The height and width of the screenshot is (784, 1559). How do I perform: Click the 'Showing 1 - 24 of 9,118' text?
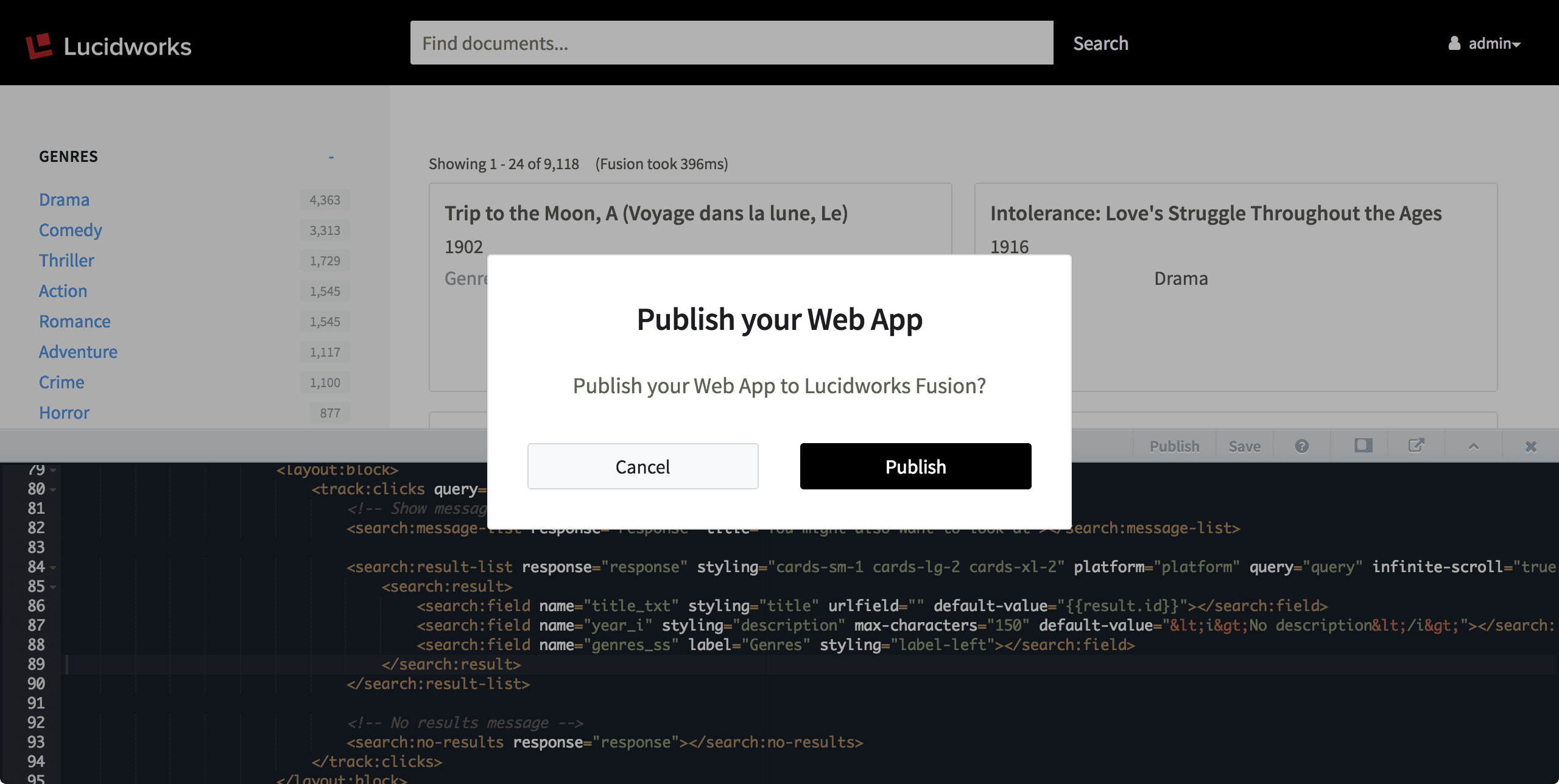pos(504,164)
